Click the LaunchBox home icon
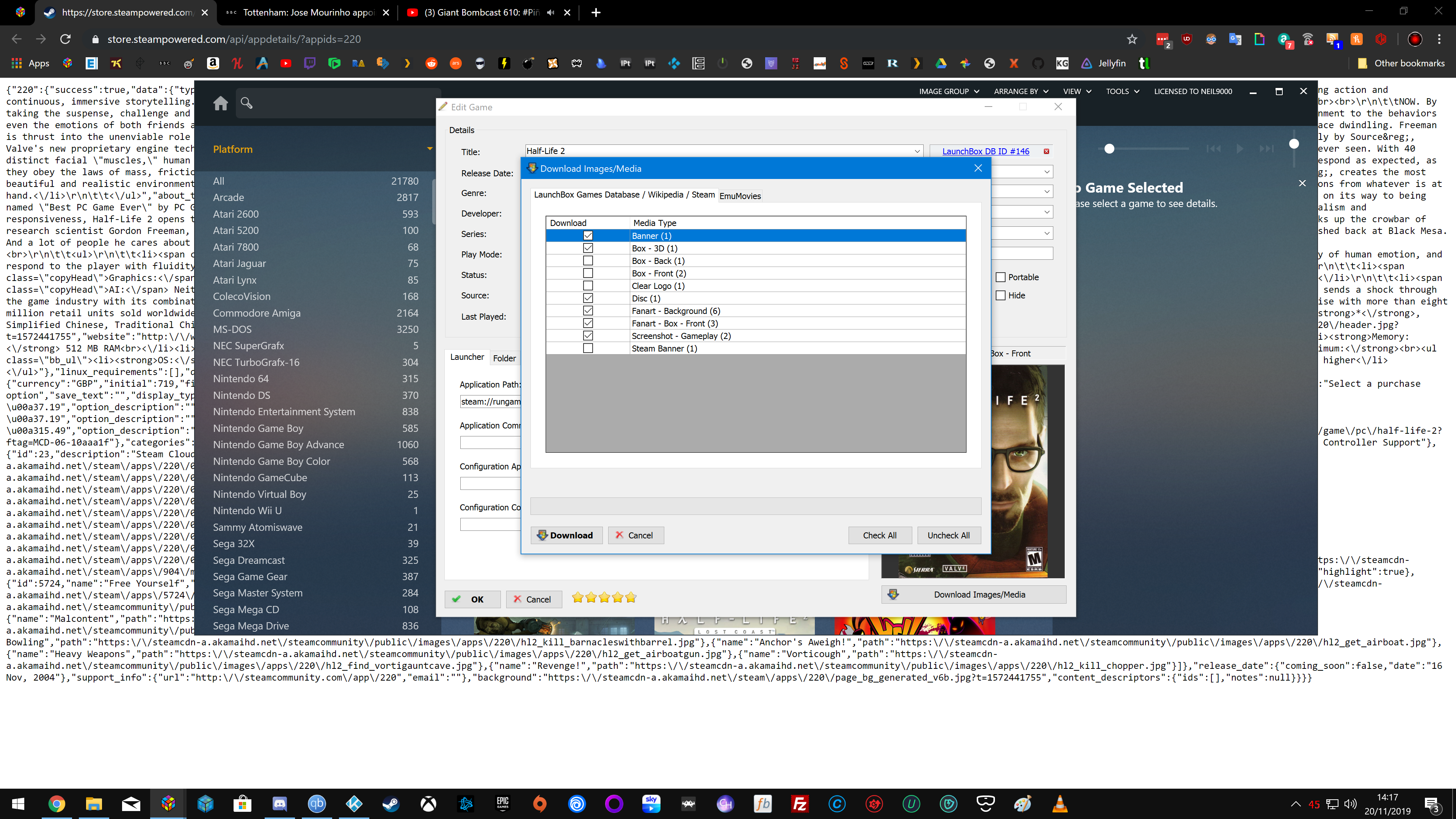Screen dimensions: 1456x819 (x=220, y=104)
